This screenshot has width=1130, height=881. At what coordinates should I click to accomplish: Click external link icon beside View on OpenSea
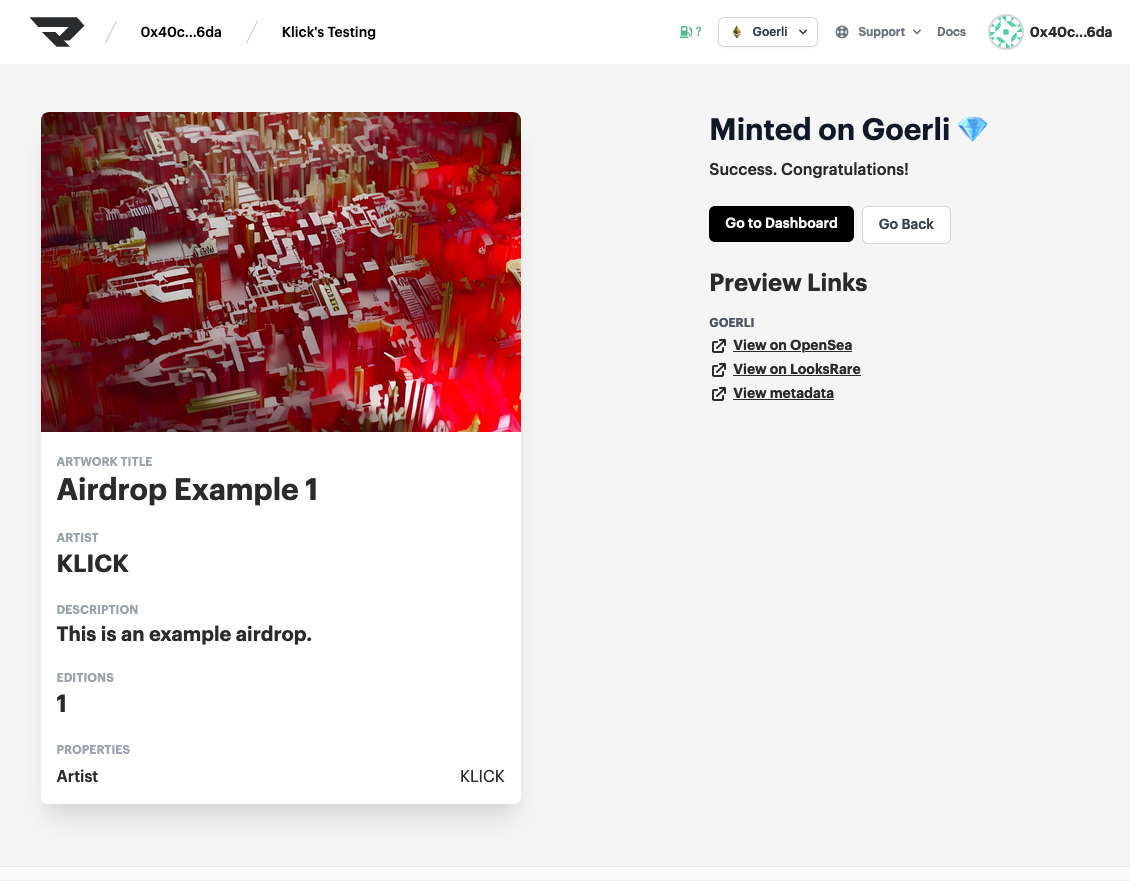tap(719, 346)
